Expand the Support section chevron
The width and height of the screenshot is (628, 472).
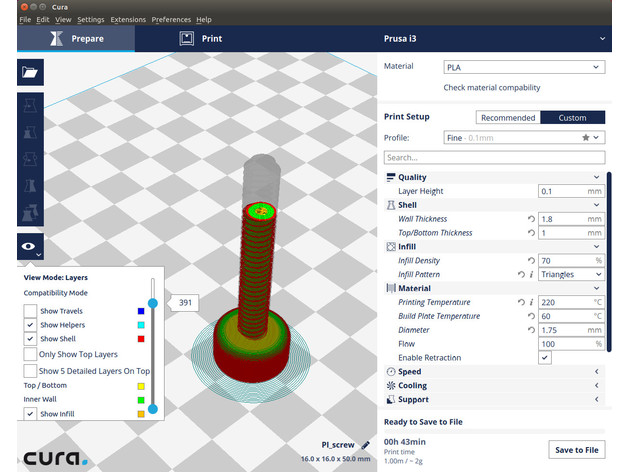click(x=596, y=399)
